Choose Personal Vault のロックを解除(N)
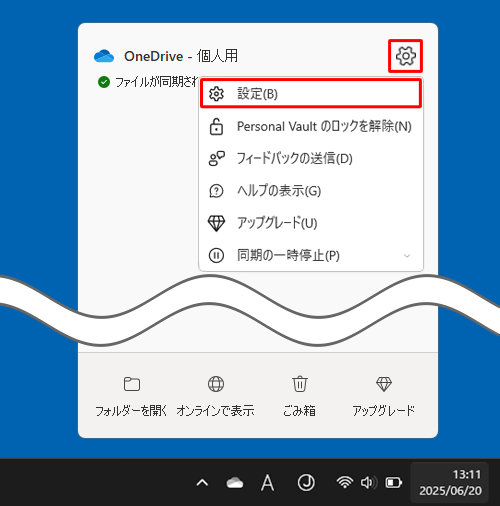500x506 pixels. click(311, 126)
